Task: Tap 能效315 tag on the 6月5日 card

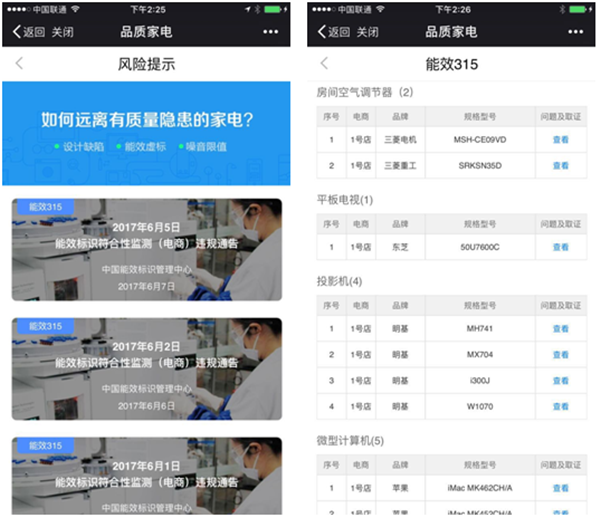Action: 46,207
